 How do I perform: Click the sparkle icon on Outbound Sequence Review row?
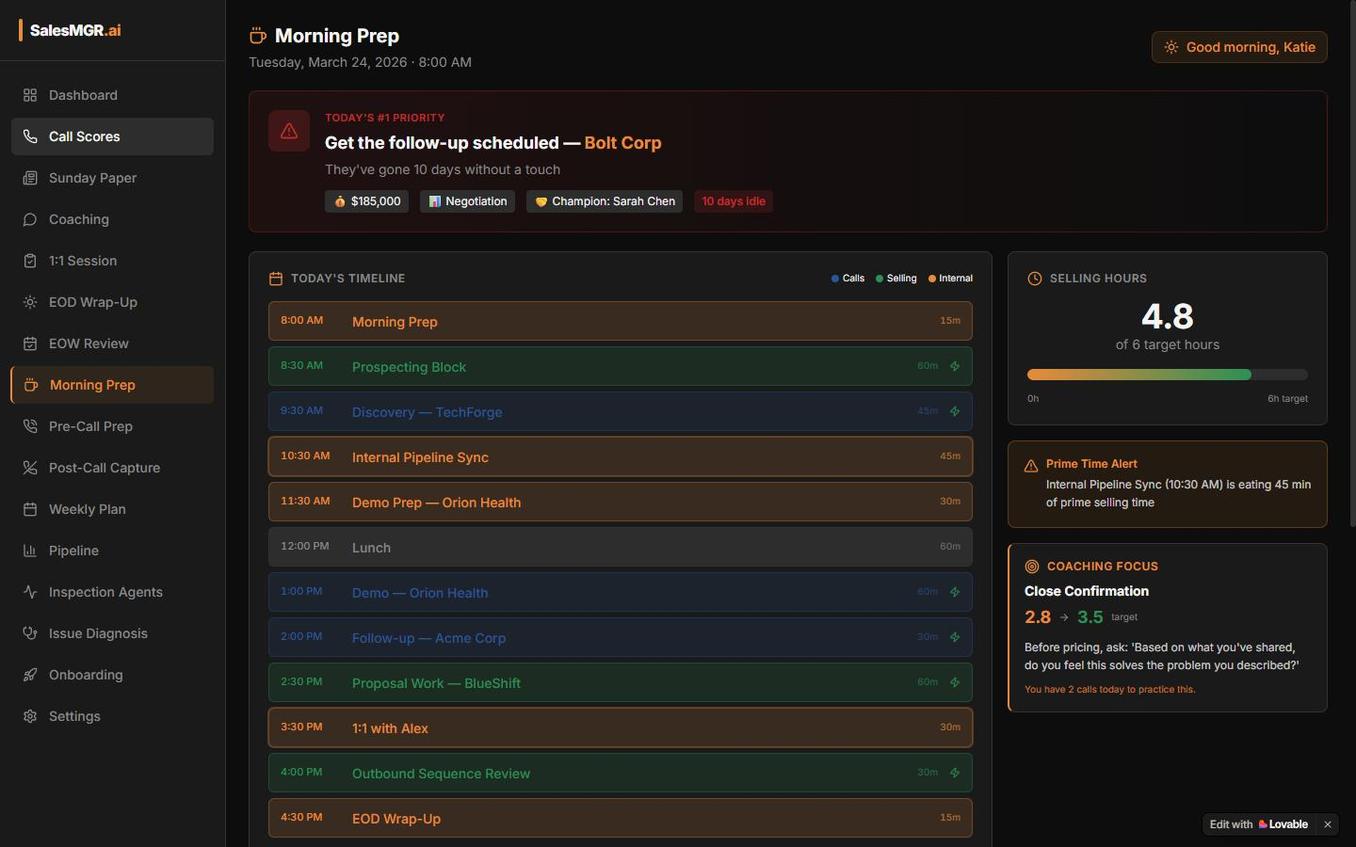[955, 773]
